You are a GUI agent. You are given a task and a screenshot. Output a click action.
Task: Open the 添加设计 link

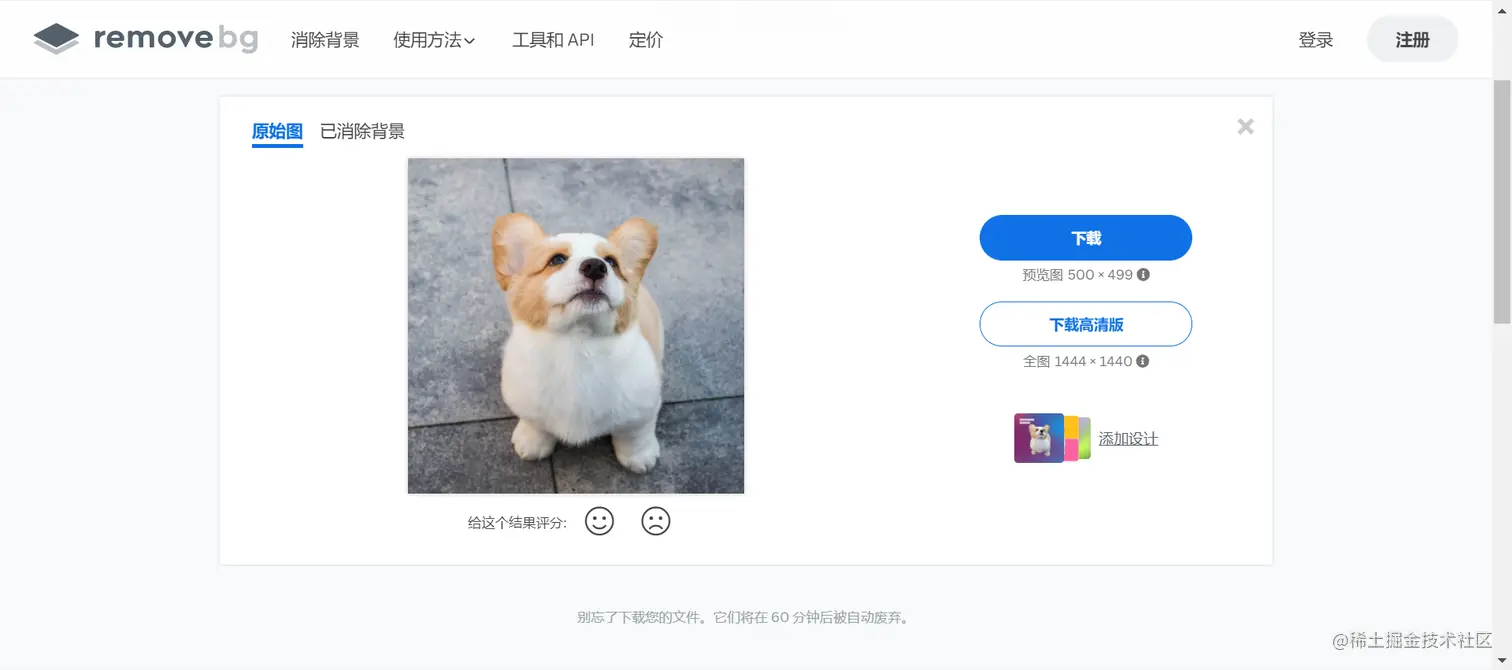[x=1128, y=439]
